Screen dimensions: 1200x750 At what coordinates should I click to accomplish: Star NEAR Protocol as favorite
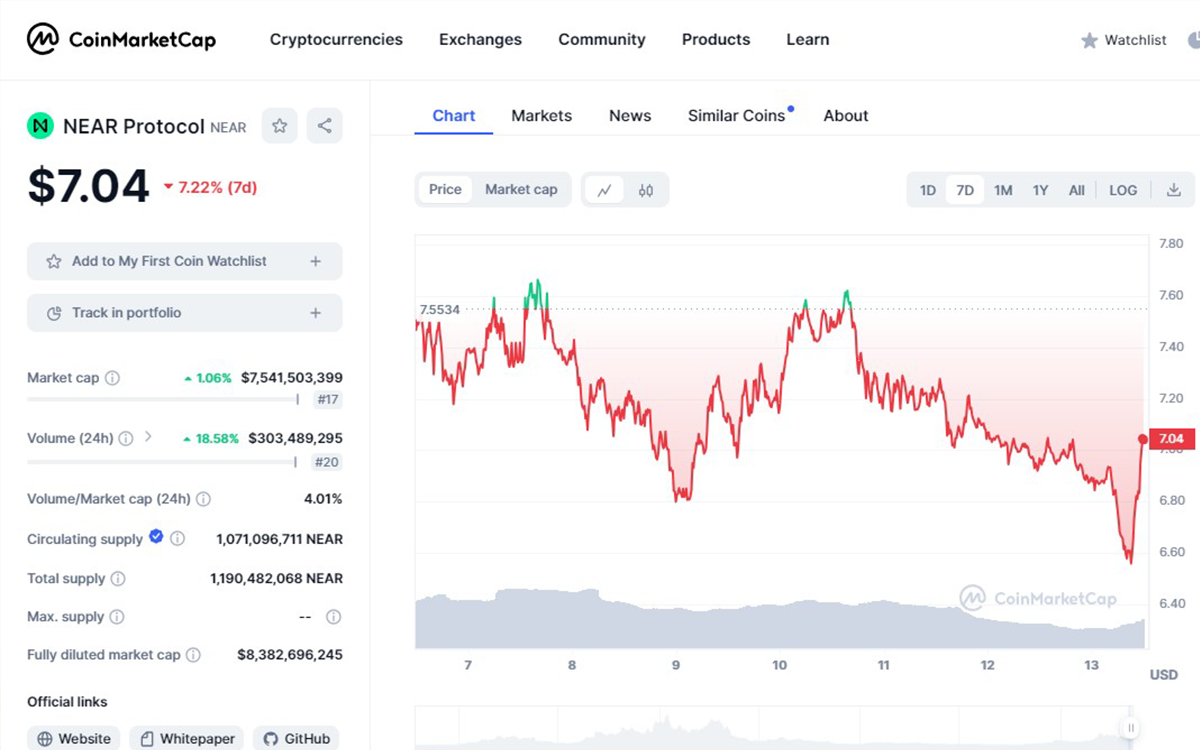pos(280,126)
